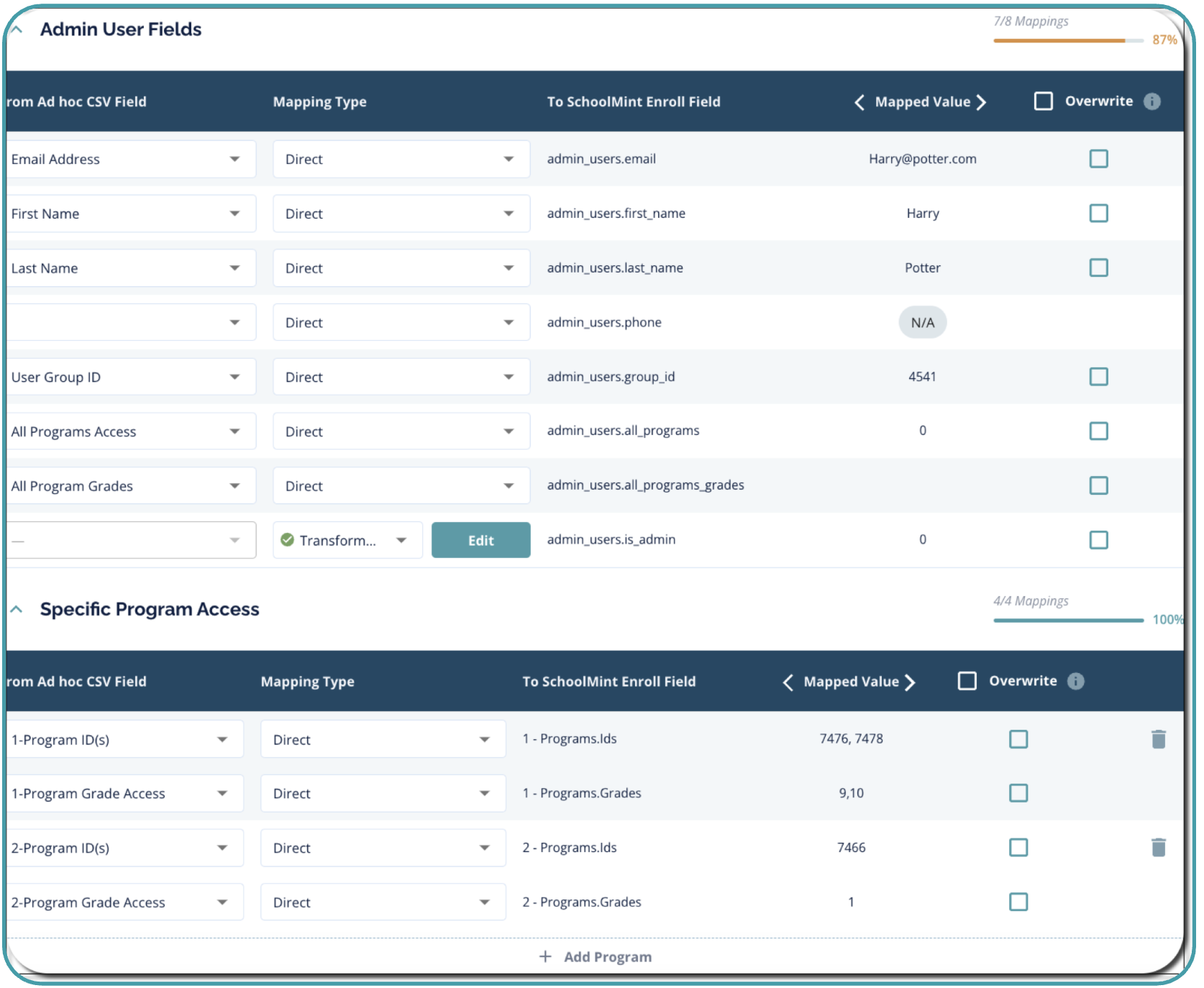Click Add Program
This screenshot has width=1204, height=988.
(596, 956)
